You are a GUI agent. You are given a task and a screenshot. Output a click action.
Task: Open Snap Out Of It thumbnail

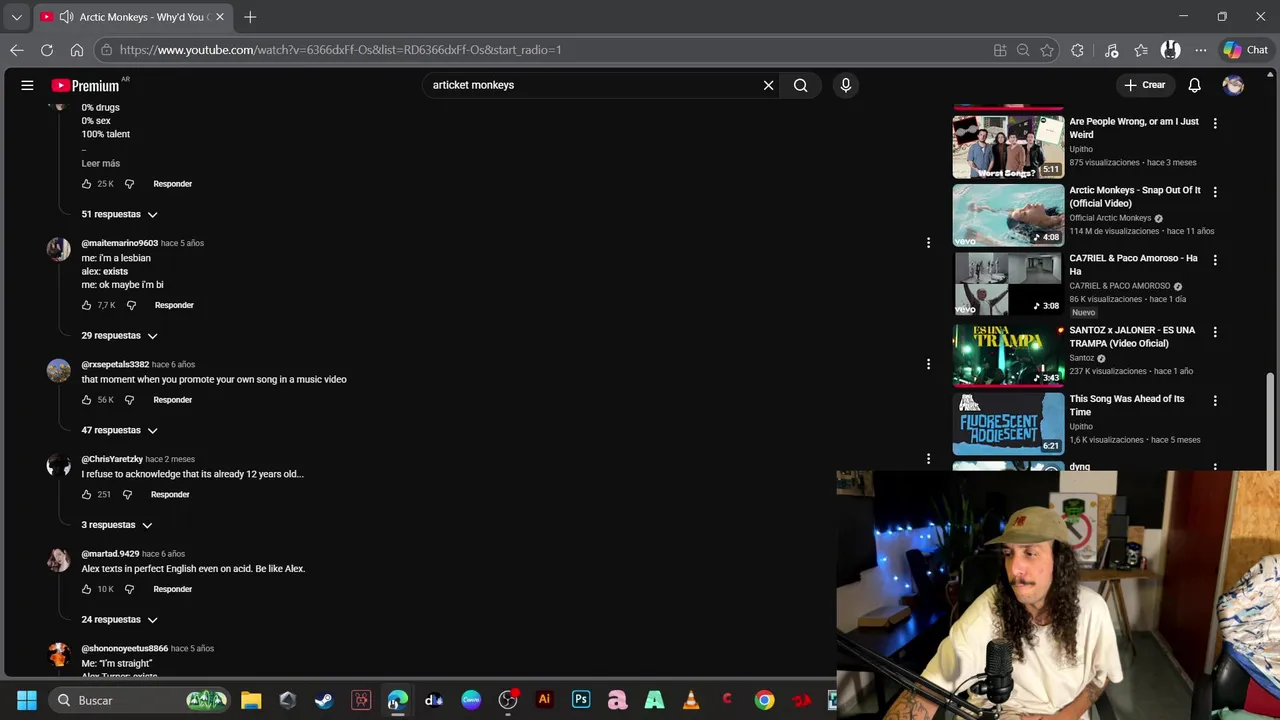click(x=1008, y=215)
